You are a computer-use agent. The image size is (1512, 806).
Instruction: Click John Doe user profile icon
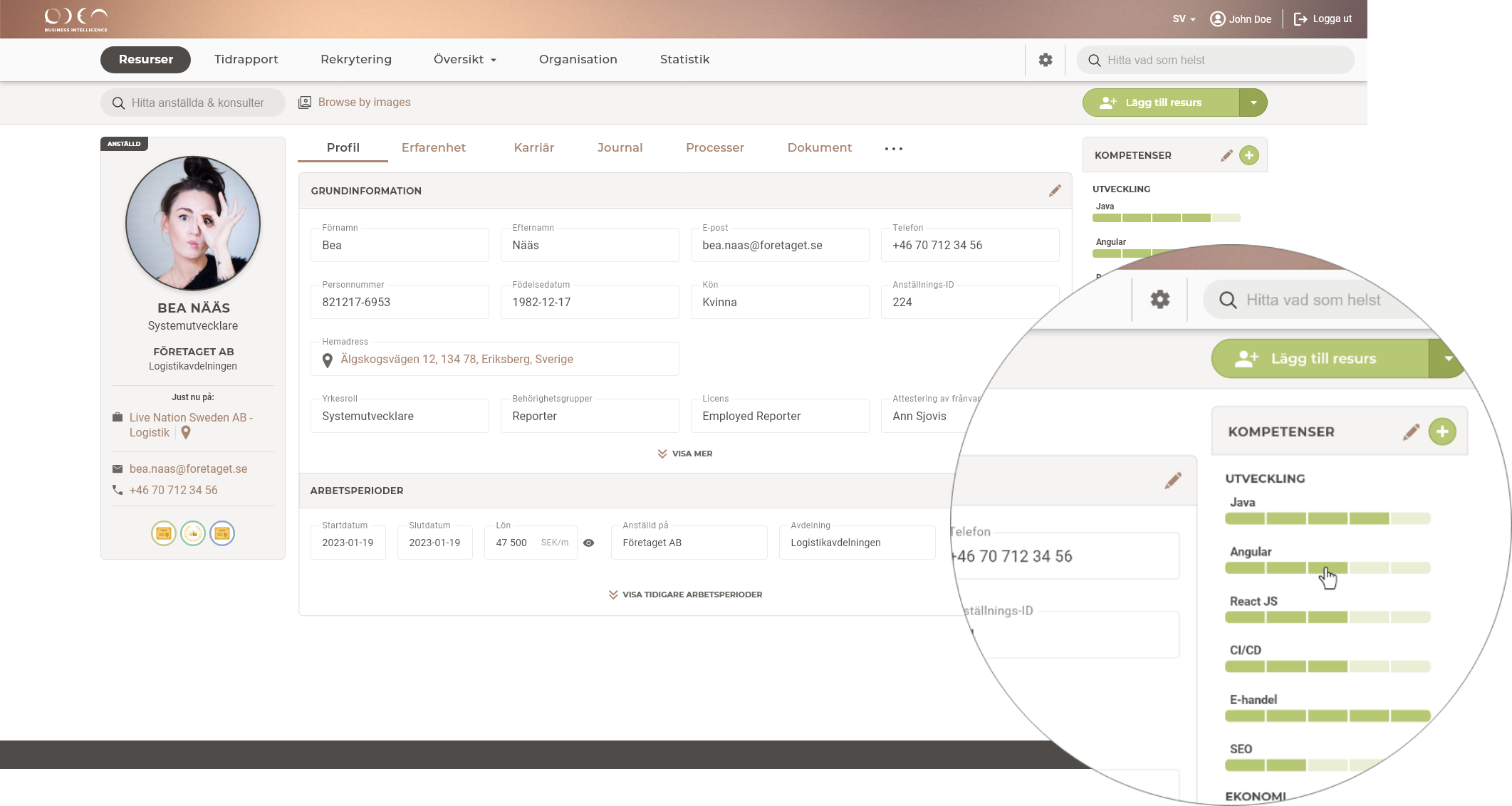[1217, 19]
